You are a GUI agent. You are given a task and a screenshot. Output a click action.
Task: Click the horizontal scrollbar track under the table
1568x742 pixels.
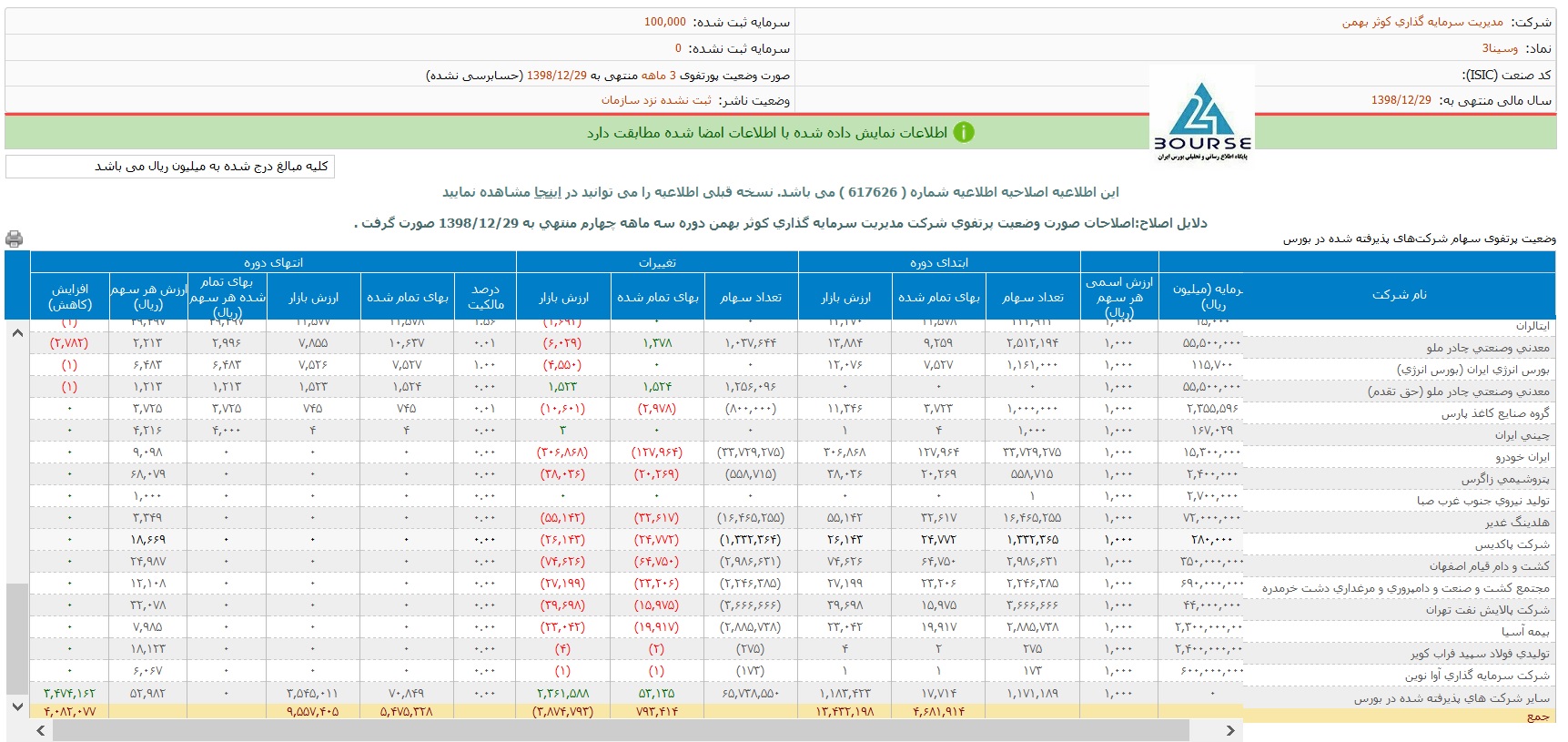click(1201, 730)
